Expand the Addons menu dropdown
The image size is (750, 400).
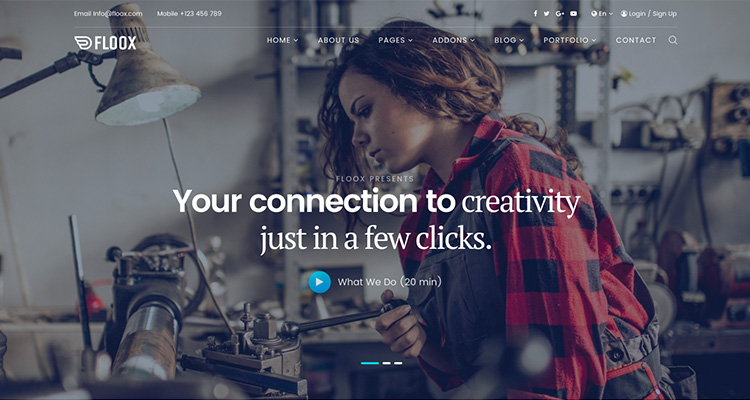[x=453, y=40]
